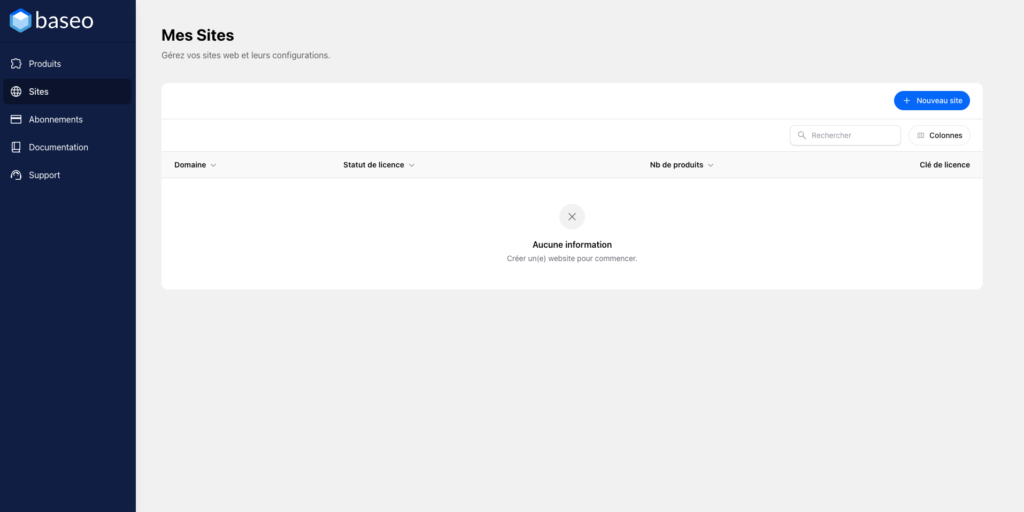This screenshot has height=512, width=1024.
Task: Click the Sites globe icon
Action: click(x=16, y=92)
